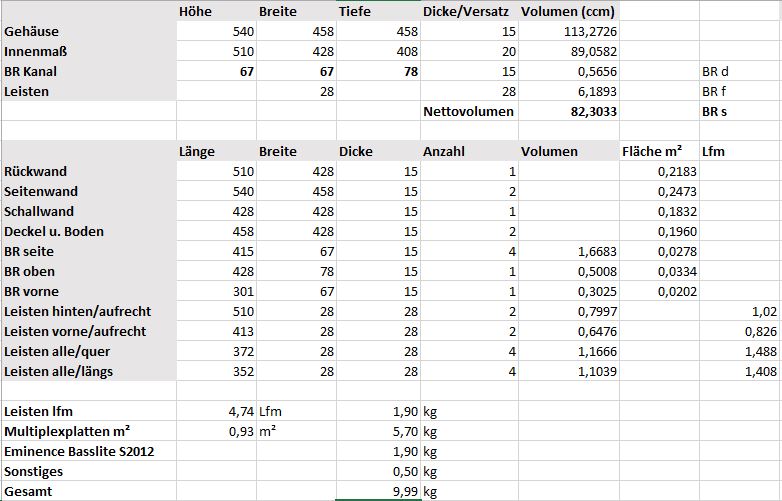
Task: Click the BR d cell
Action: click(x=741, y=71)
